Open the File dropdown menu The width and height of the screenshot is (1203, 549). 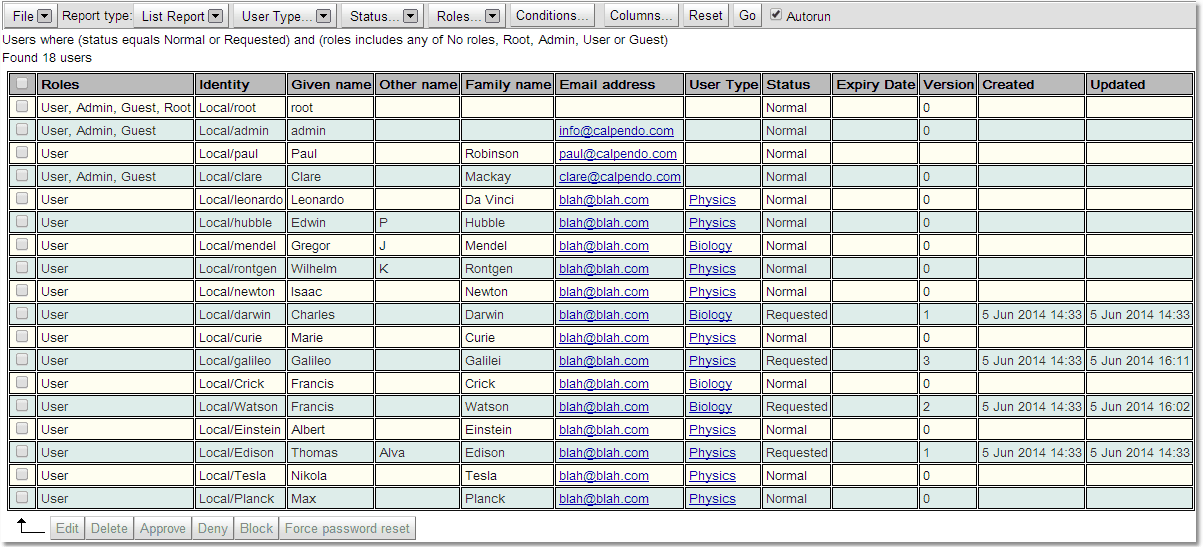[x=31, y=16]
